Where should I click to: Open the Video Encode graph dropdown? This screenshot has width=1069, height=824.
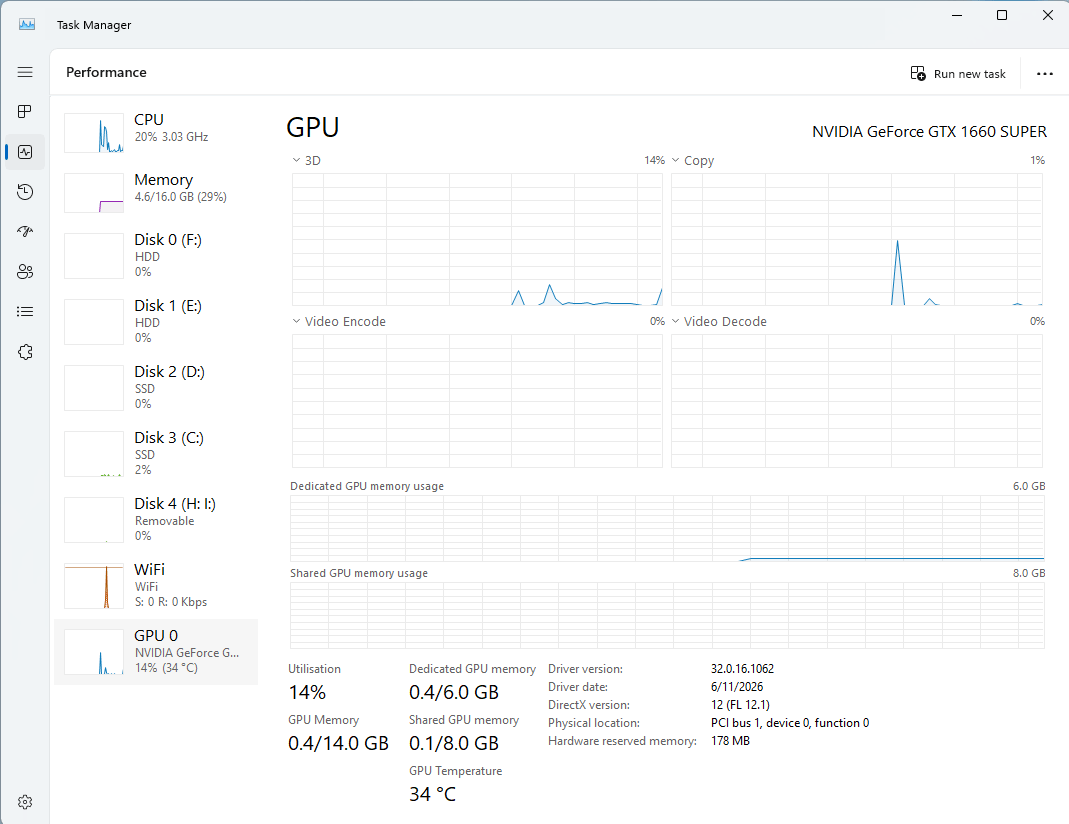(339, 322)
